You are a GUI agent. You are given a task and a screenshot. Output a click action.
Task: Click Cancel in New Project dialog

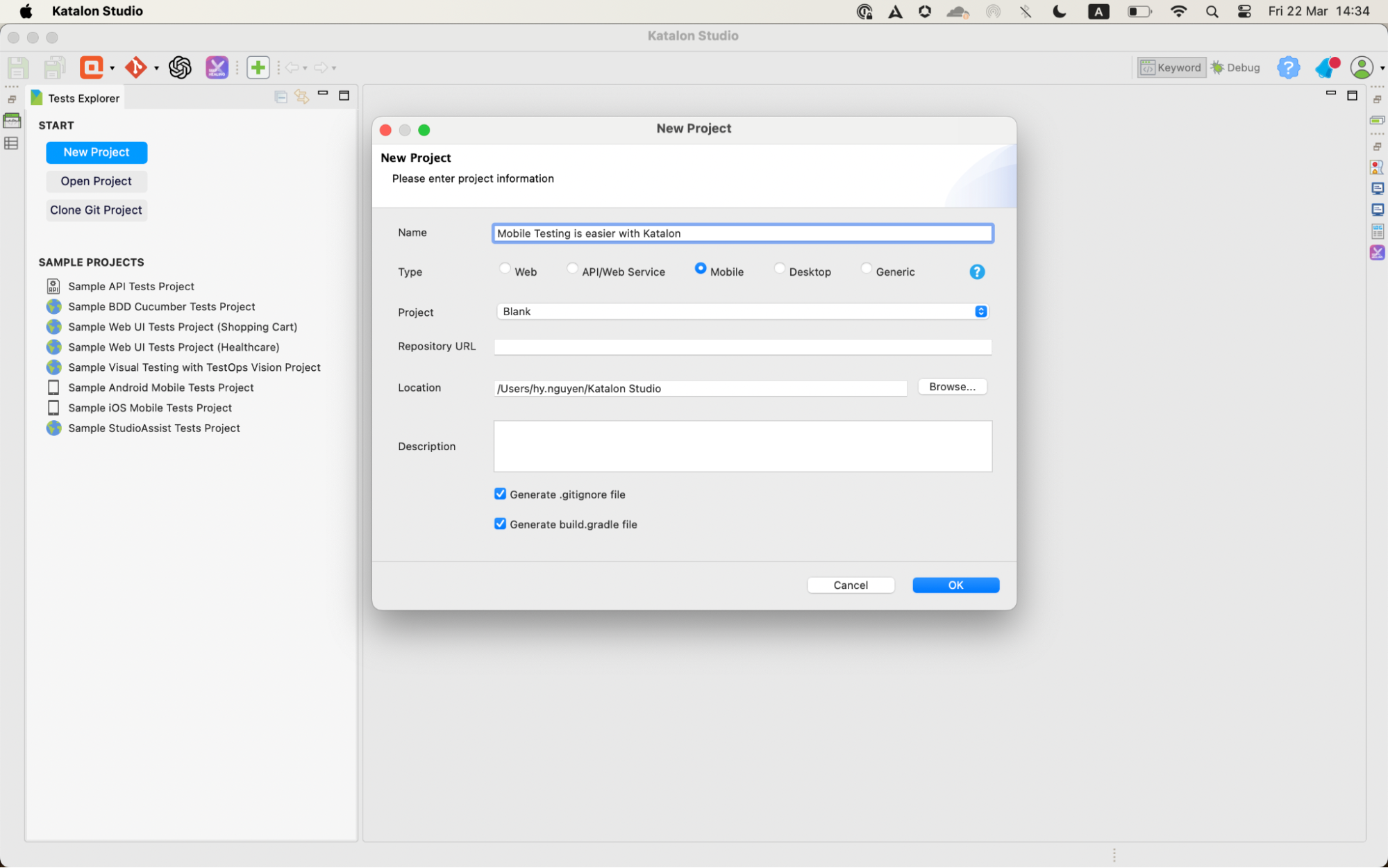(x=851, y=585)
